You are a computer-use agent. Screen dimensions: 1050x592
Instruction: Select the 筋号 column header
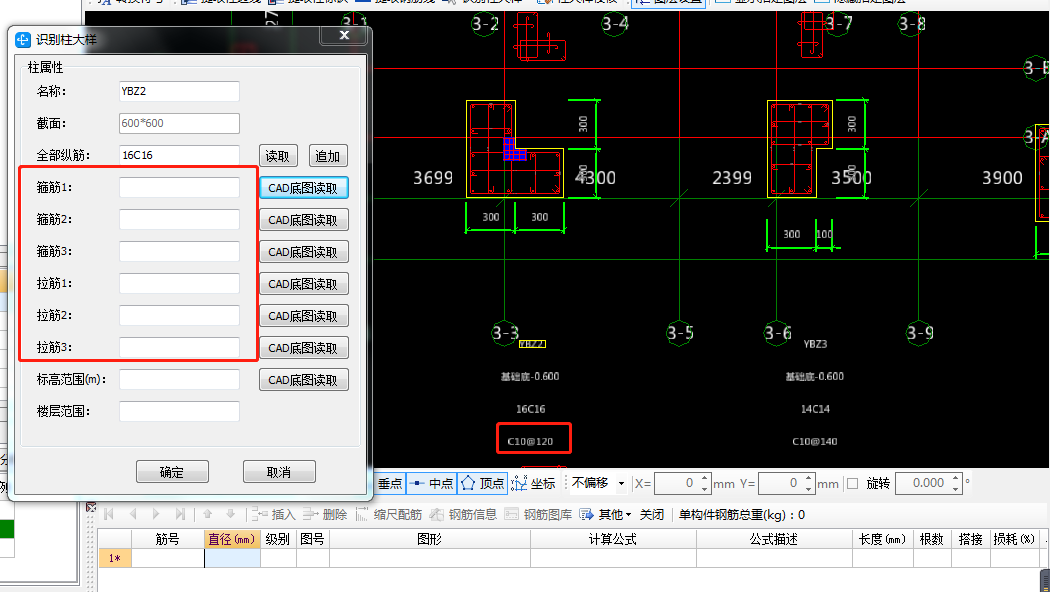click(167, 539)
